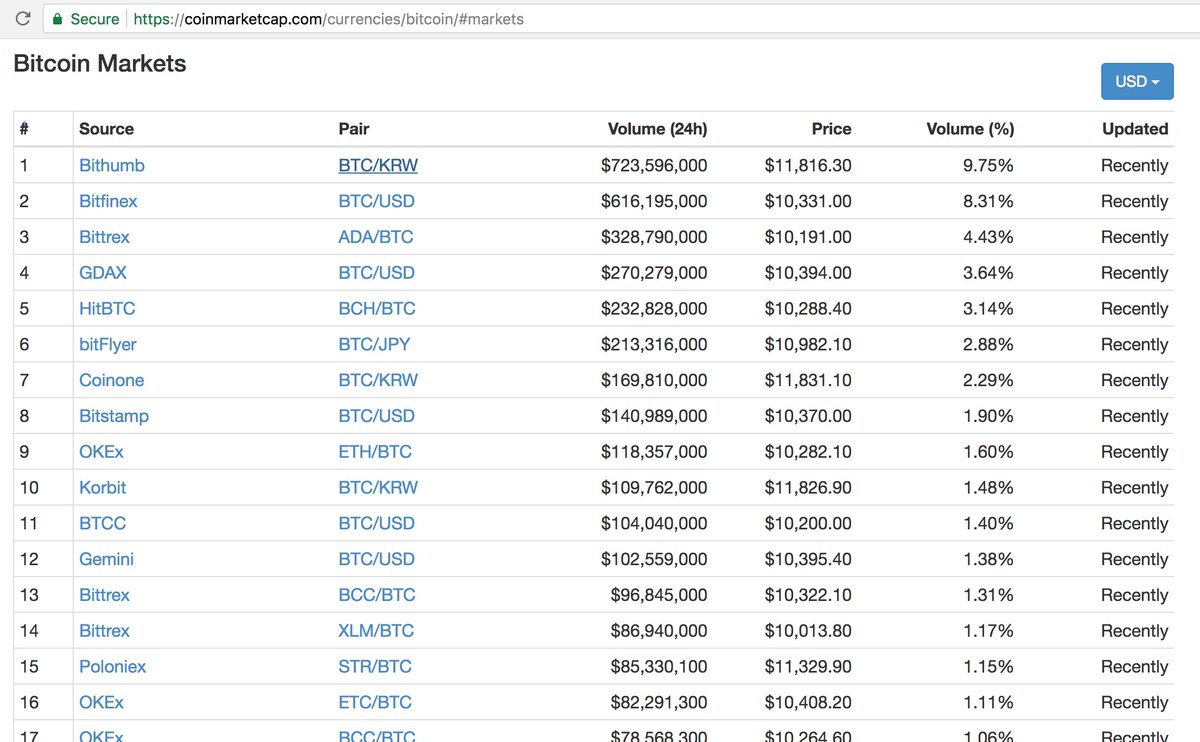Click the # column header

pos(24,129)
